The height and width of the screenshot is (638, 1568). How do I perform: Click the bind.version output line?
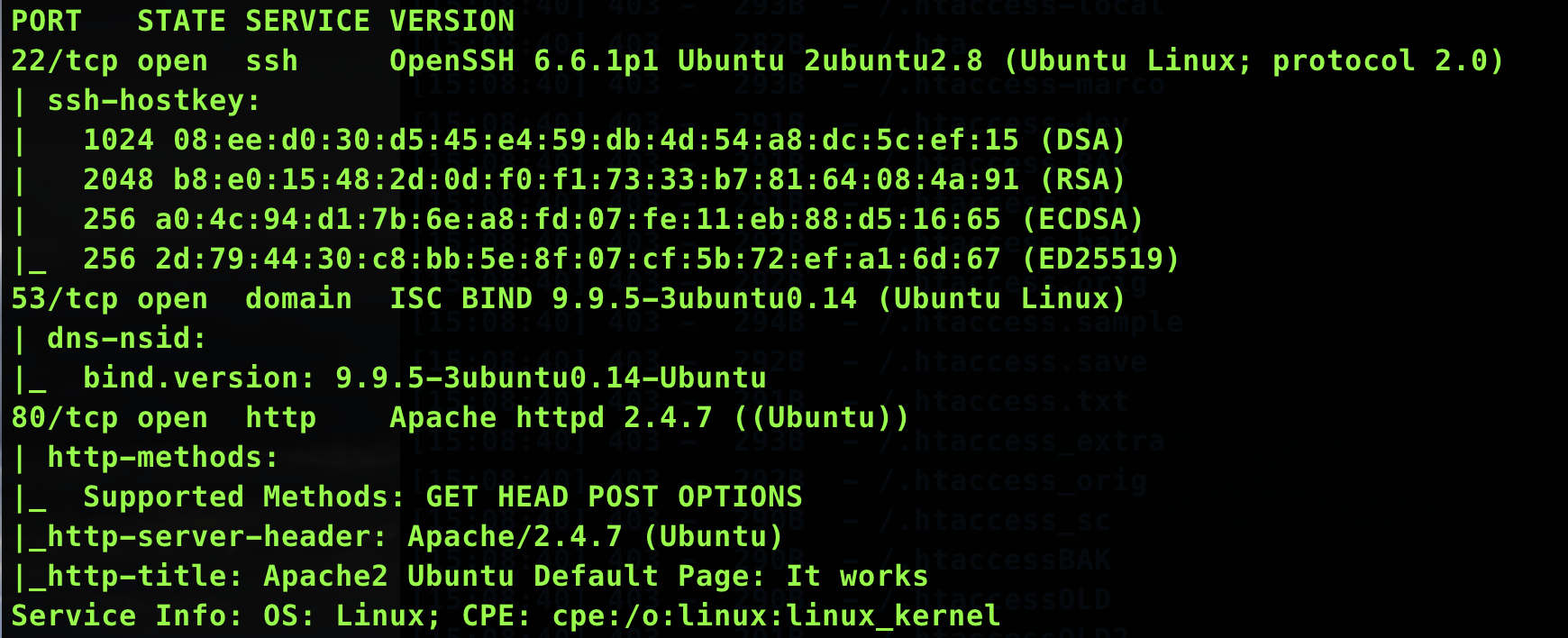(424, 378)
